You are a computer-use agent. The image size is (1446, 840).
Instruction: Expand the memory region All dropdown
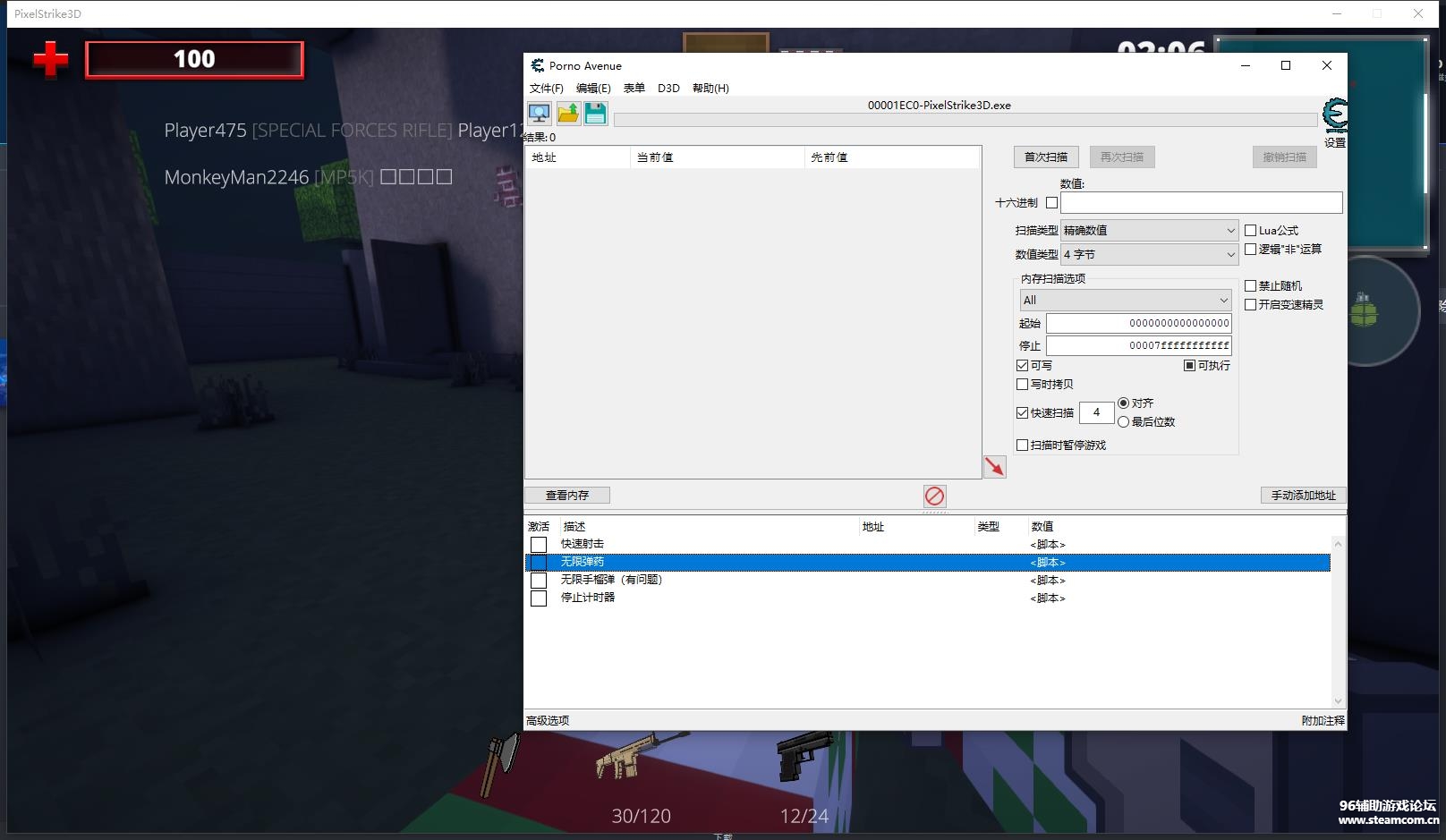(1126, 301)
